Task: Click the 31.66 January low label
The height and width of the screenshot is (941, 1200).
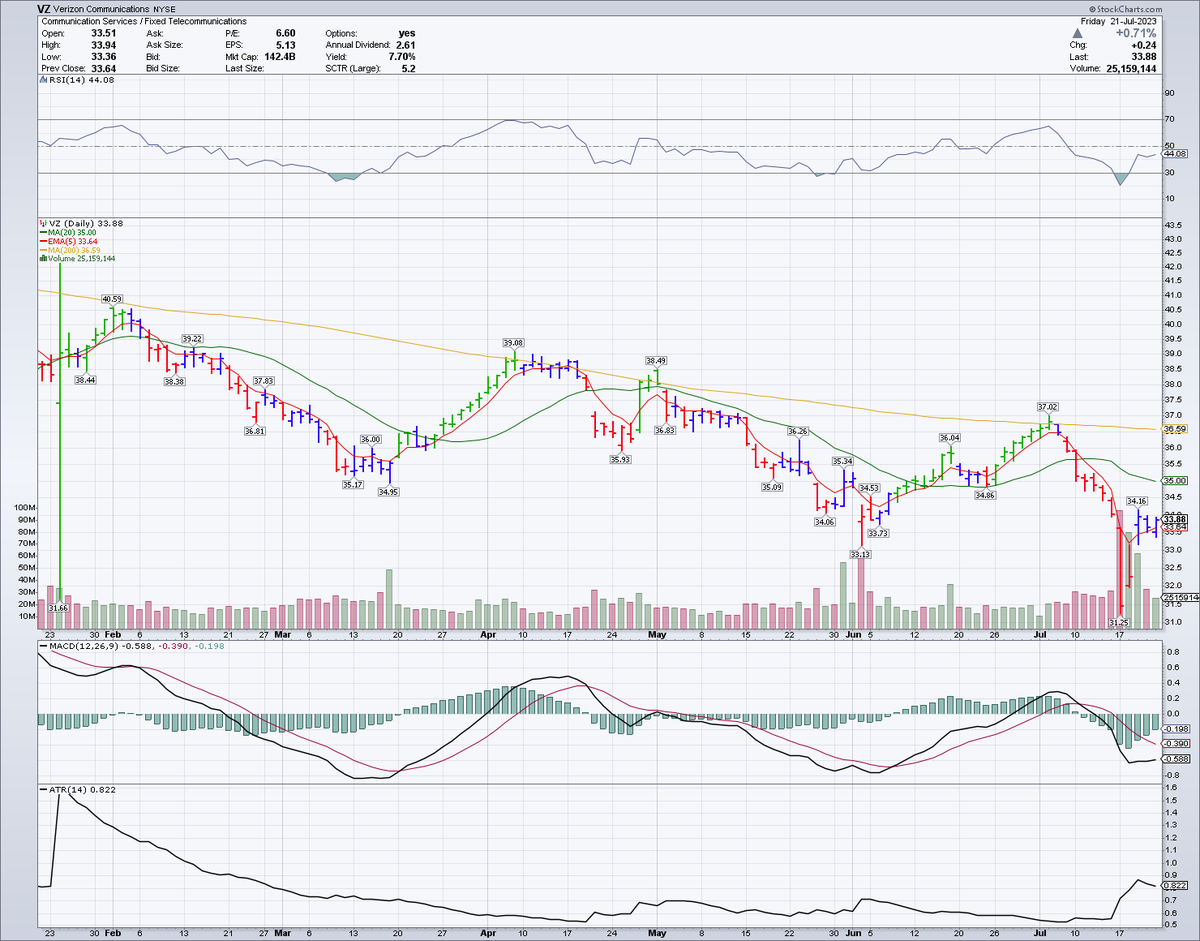Action: [58, 607]
